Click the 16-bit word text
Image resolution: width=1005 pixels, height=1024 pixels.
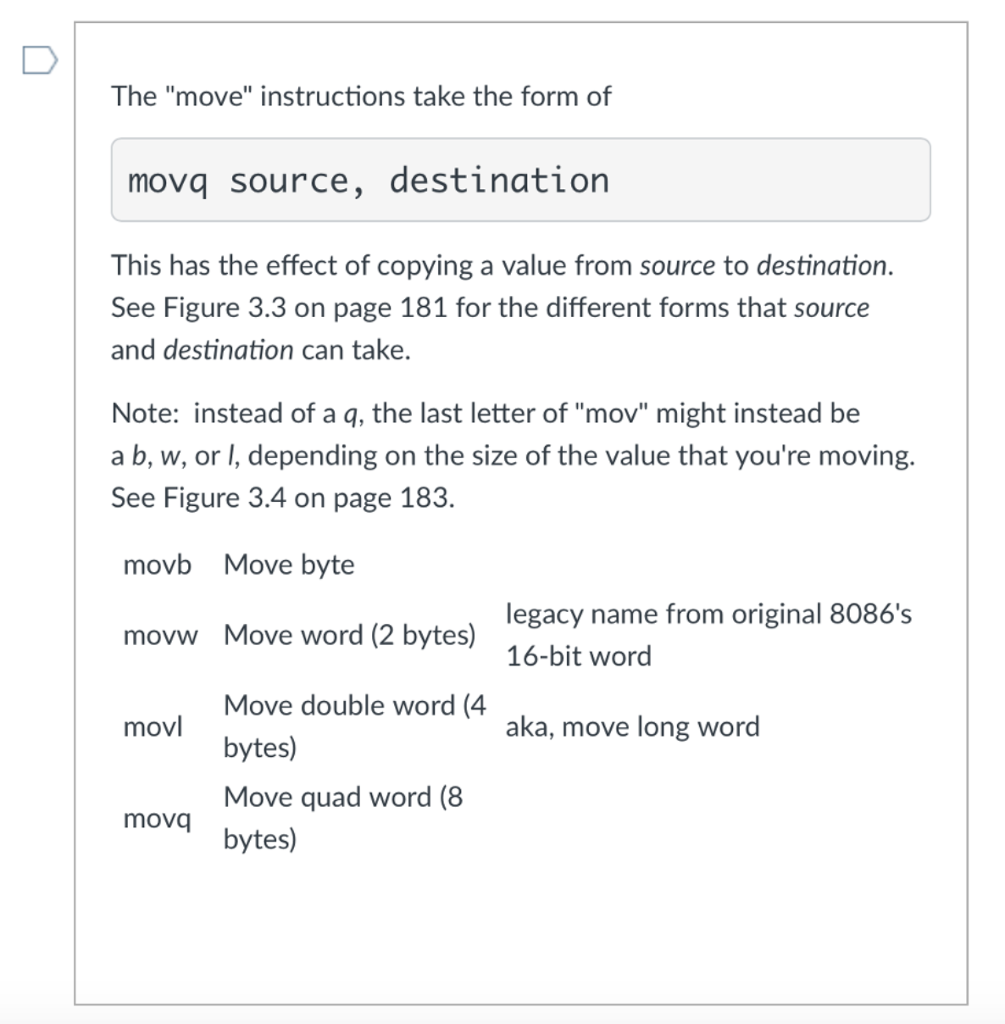[578, 656]
